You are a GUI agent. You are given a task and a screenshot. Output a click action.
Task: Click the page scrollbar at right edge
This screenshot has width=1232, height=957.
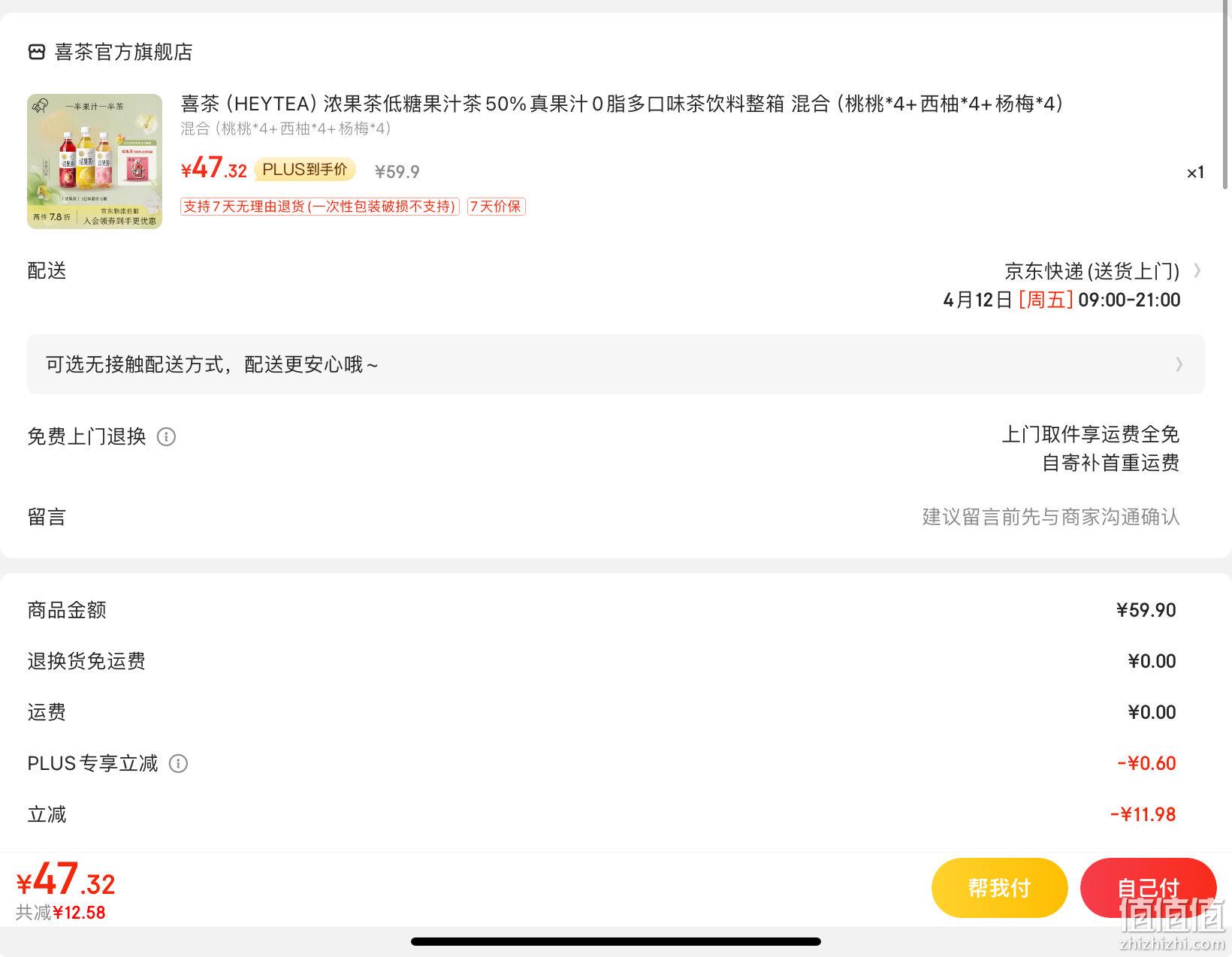pos(1227,94)
